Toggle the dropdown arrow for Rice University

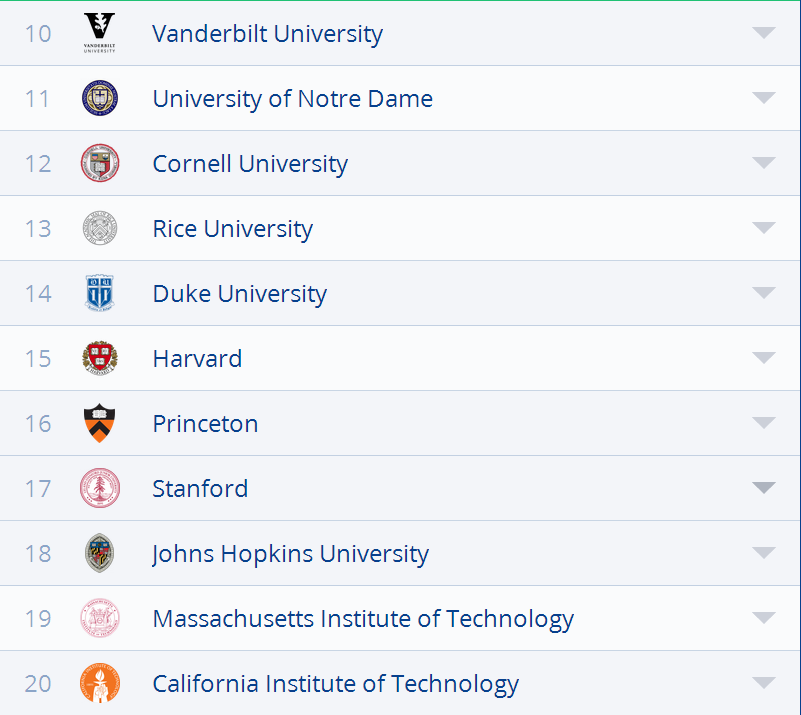pos(764,228)
